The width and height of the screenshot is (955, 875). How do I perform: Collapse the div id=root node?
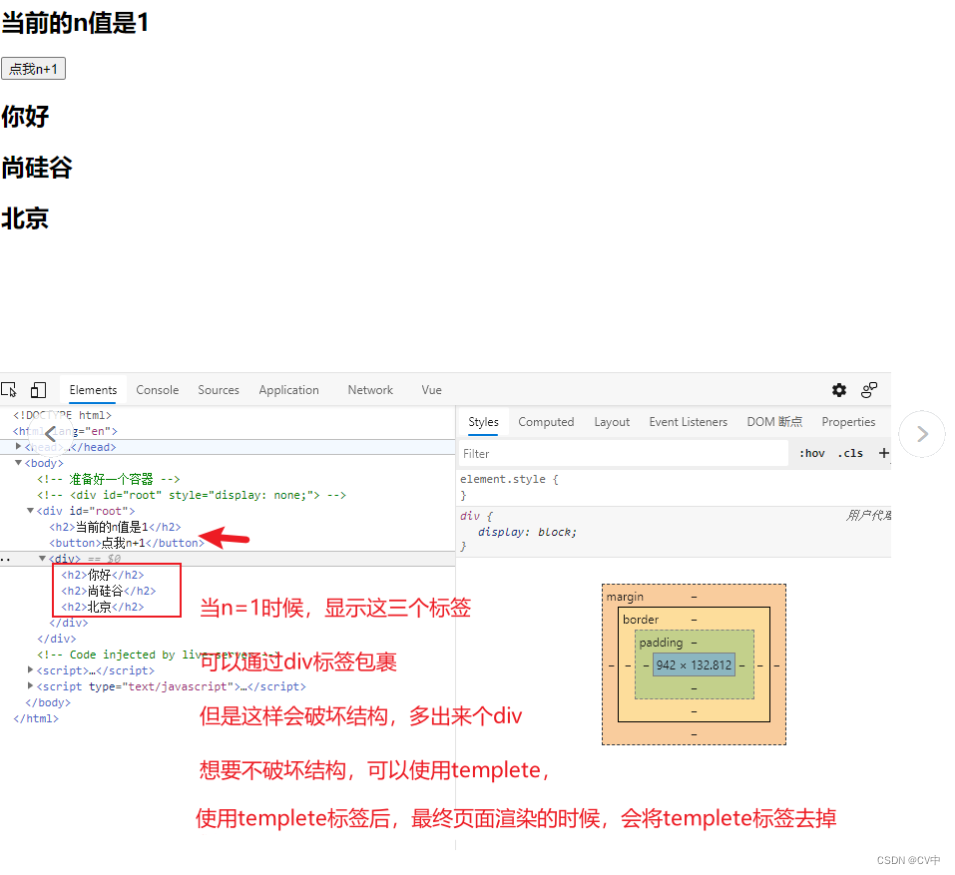pos(28,510)
